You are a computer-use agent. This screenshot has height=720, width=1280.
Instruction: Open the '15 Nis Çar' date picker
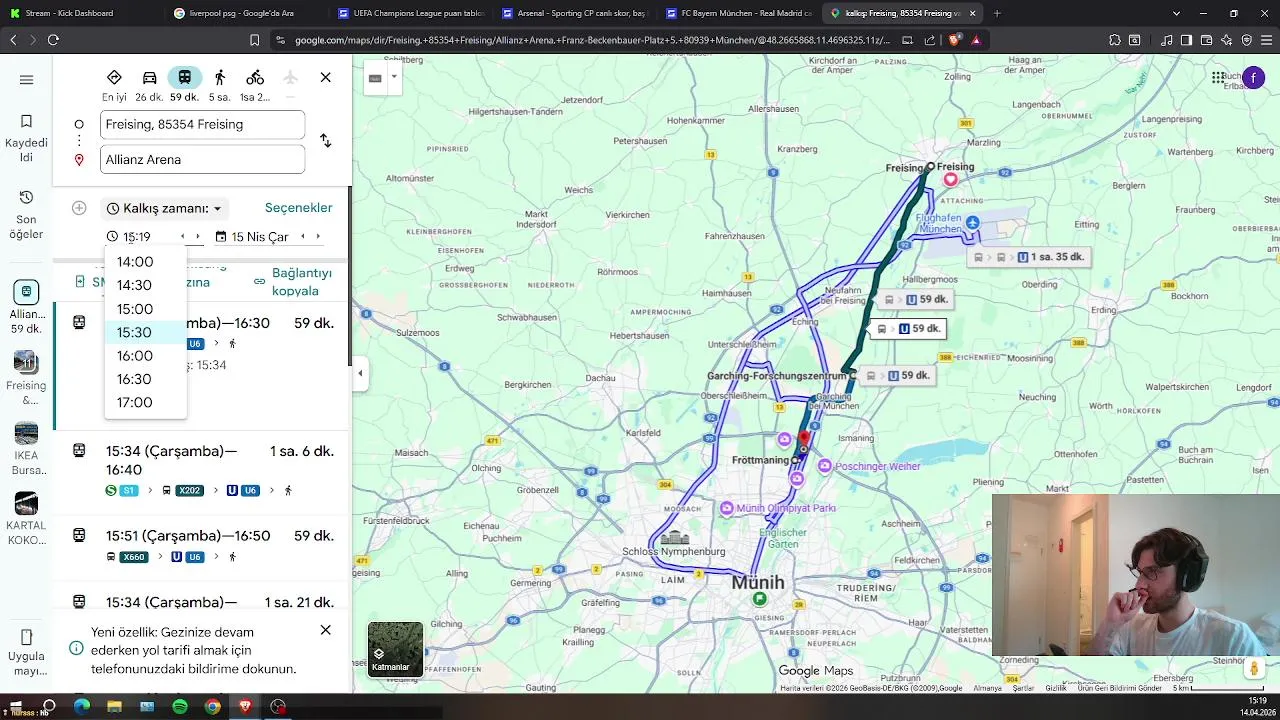coord(259,237)
